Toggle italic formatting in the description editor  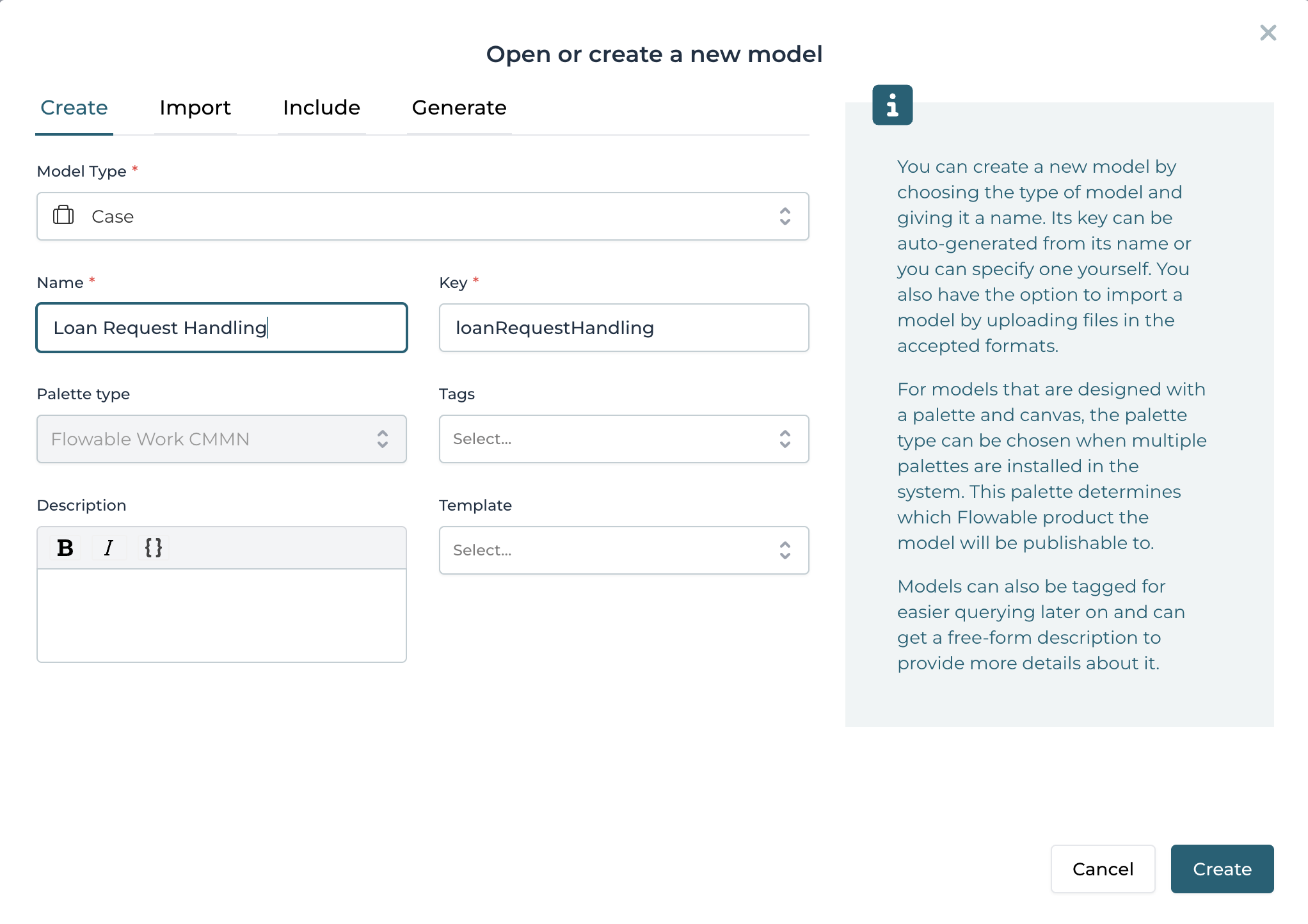(109, 547)
